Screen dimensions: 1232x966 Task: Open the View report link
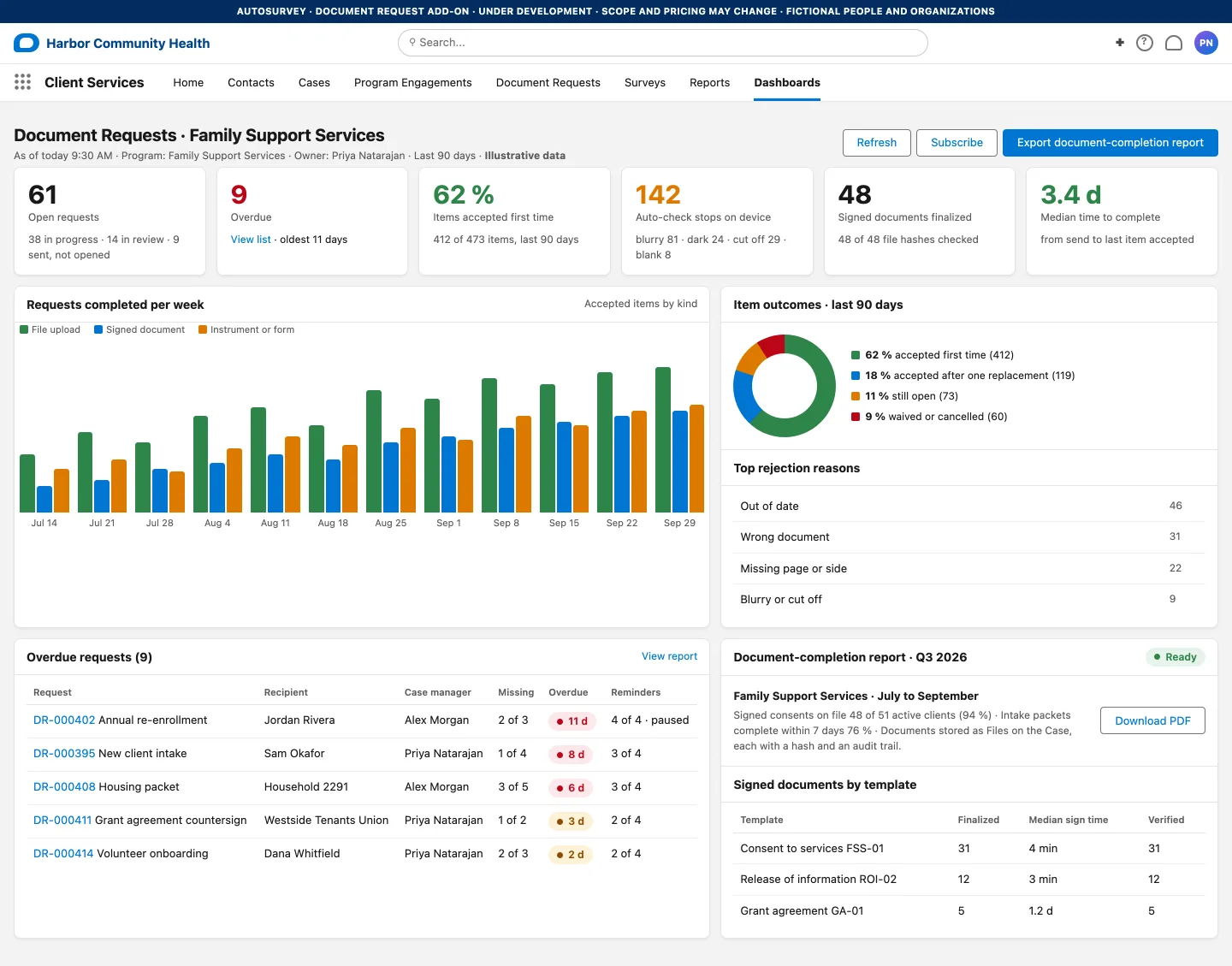pos(670,656)
